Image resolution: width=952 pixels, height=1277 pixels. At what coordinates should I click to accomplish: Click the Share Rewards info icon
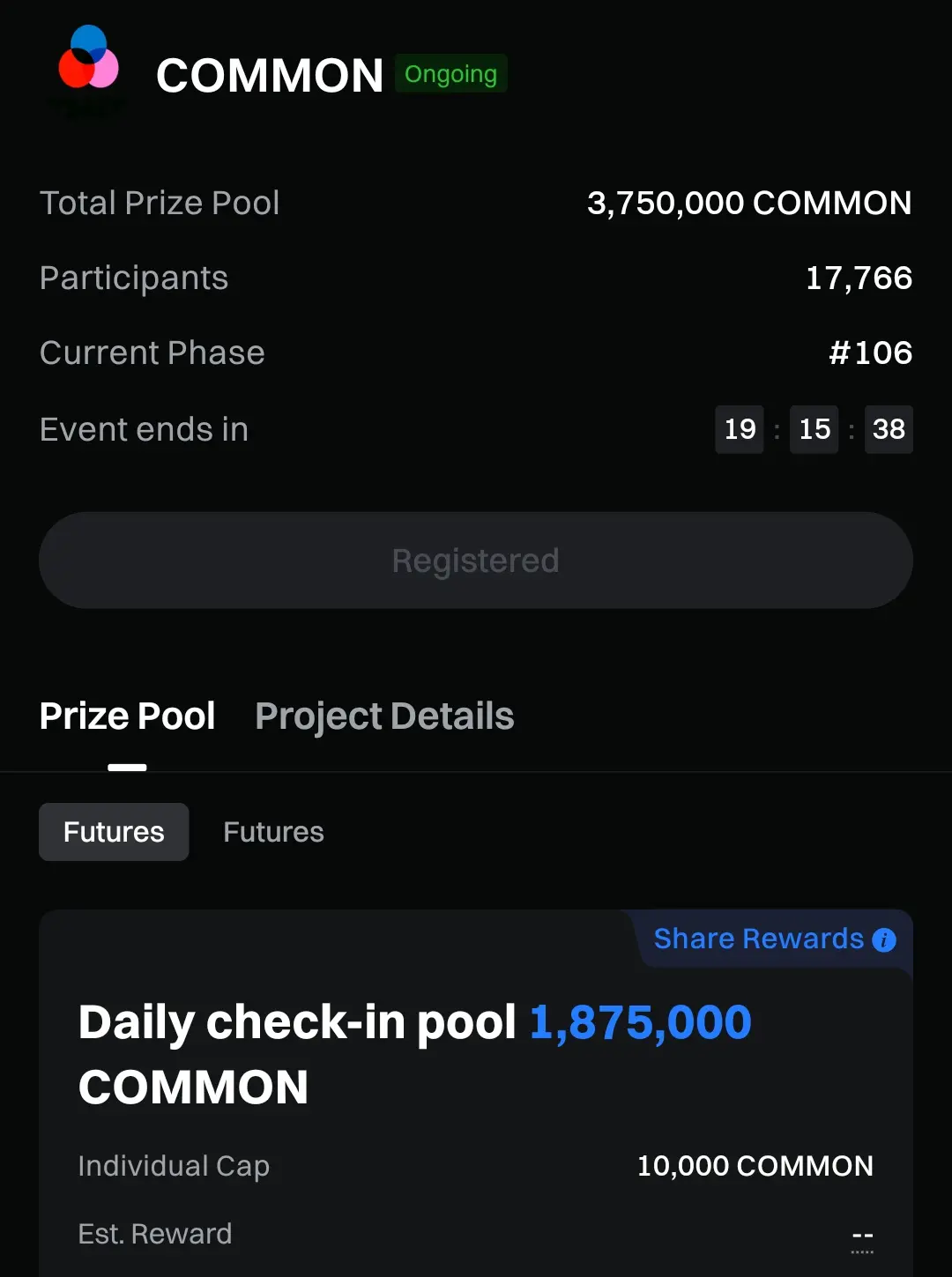(x=883, y=940)
